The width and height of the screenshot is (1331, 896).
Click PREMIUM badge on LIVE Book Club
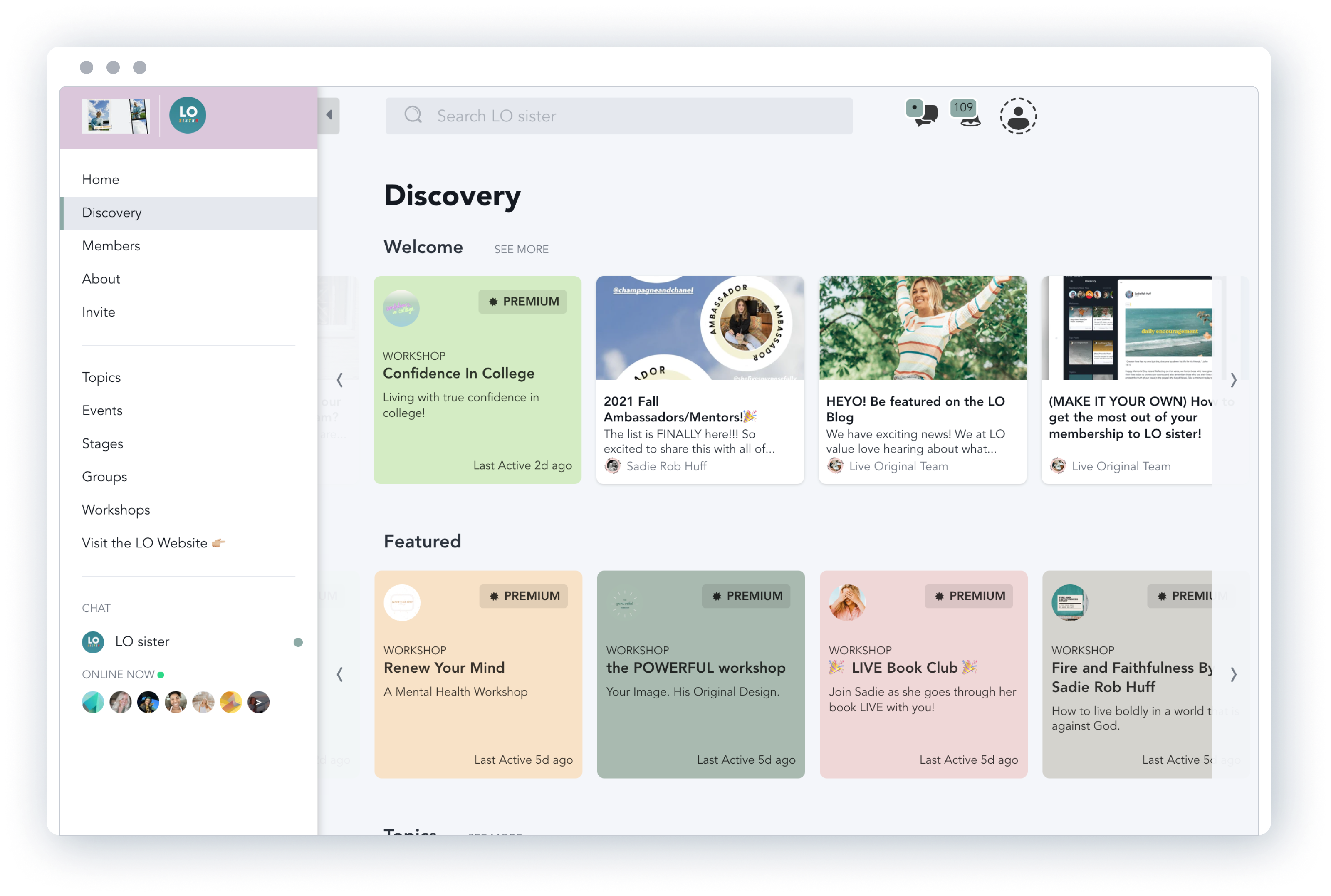969,596
